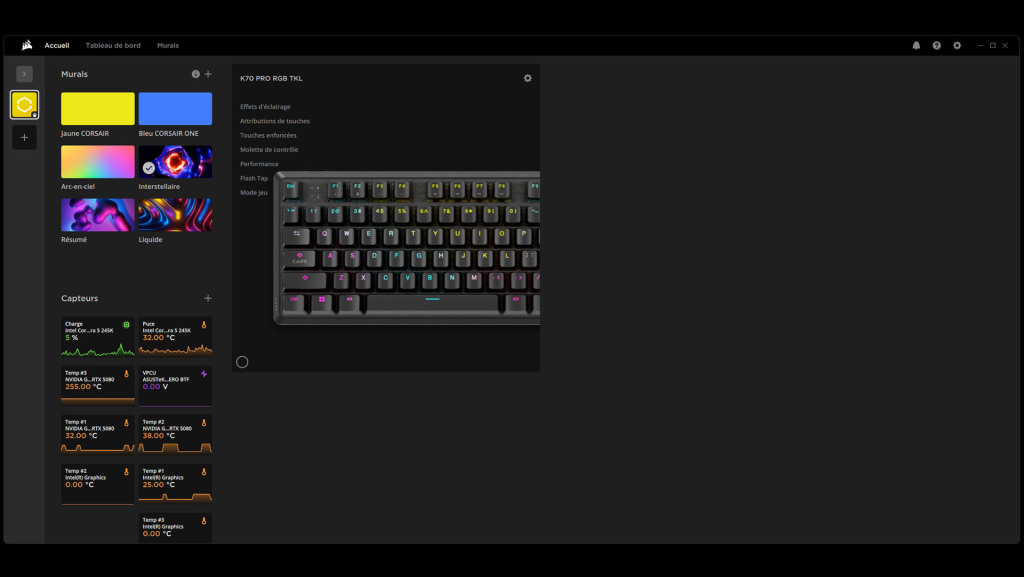Maximize the iCUE window
The image size is (1024, 577).
pyautogui.click(x=993, y=46)
